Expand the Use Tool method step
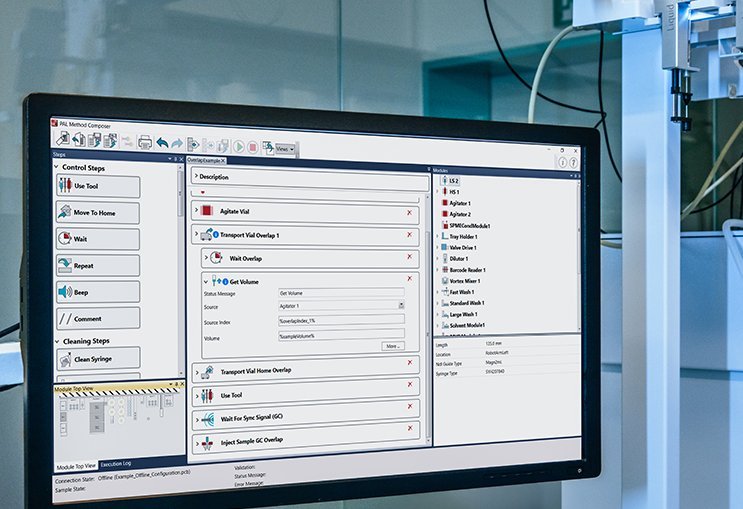This screenshot has width=743, height=509. (x=197, y=396)
